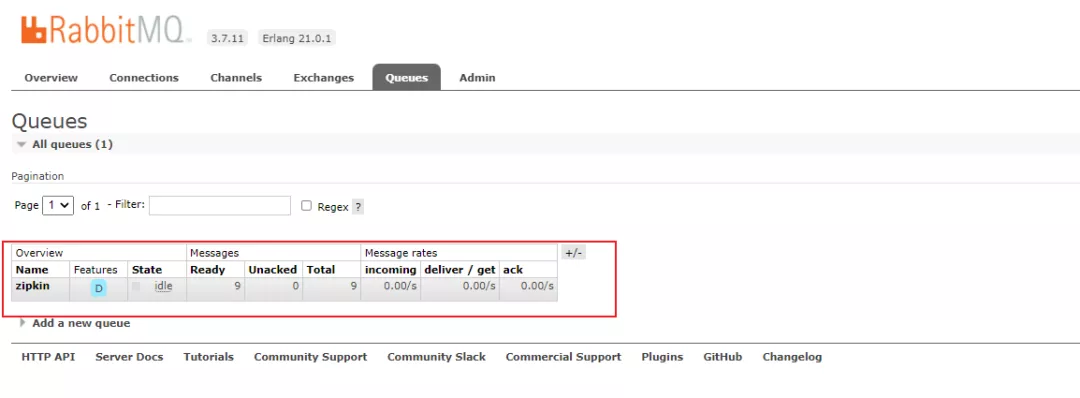
Task: Collapse the All queues section
Action: (x=64, y=145)
